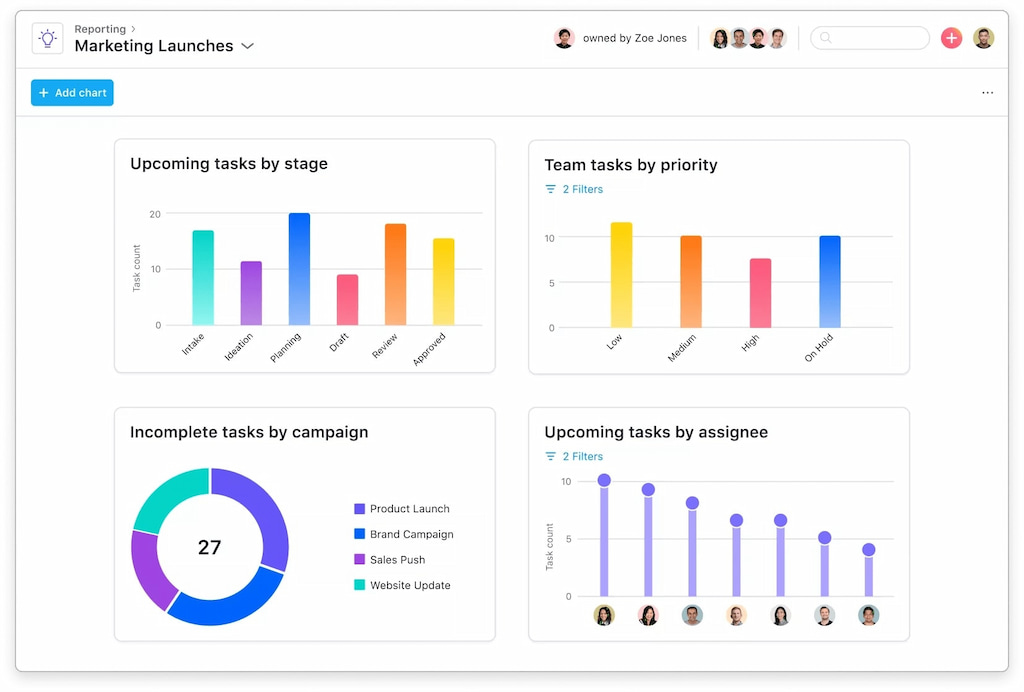Click the filter icon on assignee chart
Viewport: 1024px width, 692px height.
point(551,456)
